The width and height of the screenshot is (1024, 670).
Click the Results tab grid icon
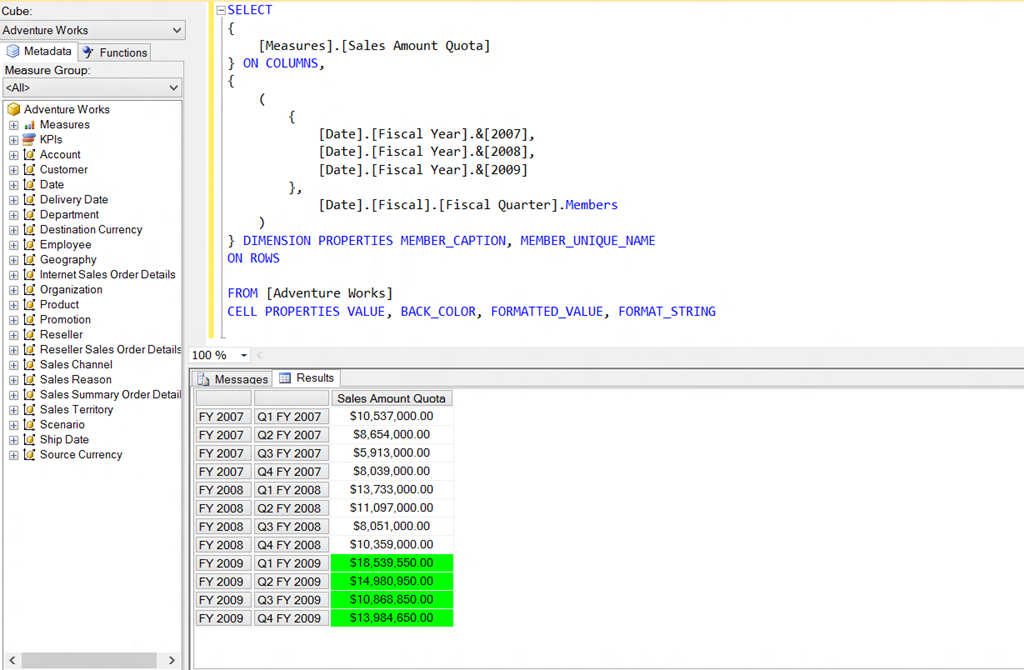coord(285,378)
